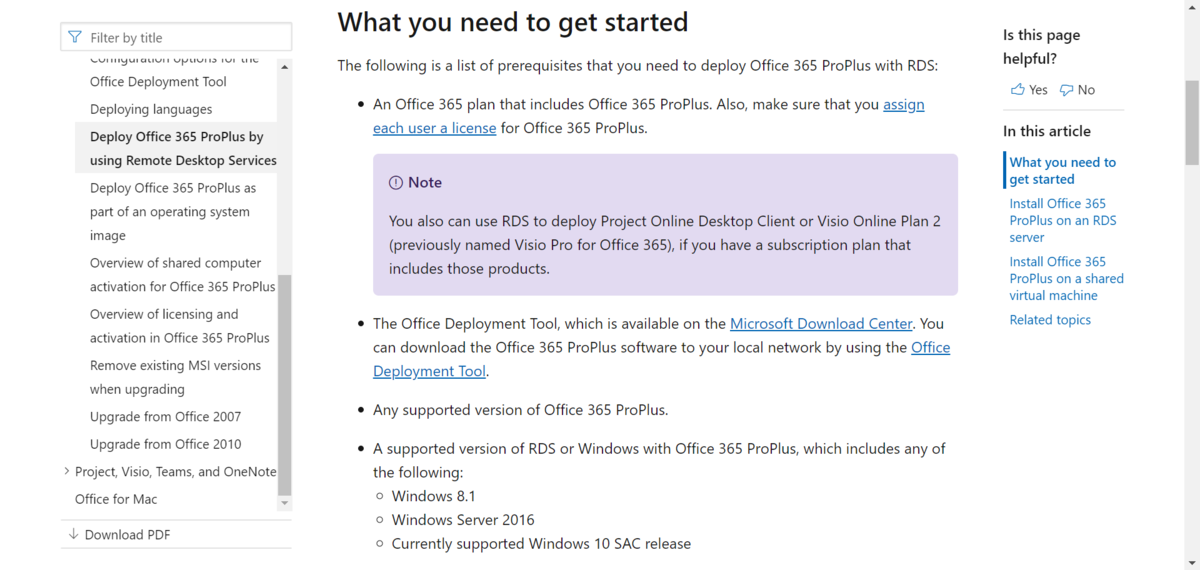The width and height of the screenshot is (1200, 570).
Task: Expand Project, Visio, Teams, and OneNote section
Action: click(x=66, y=472)
